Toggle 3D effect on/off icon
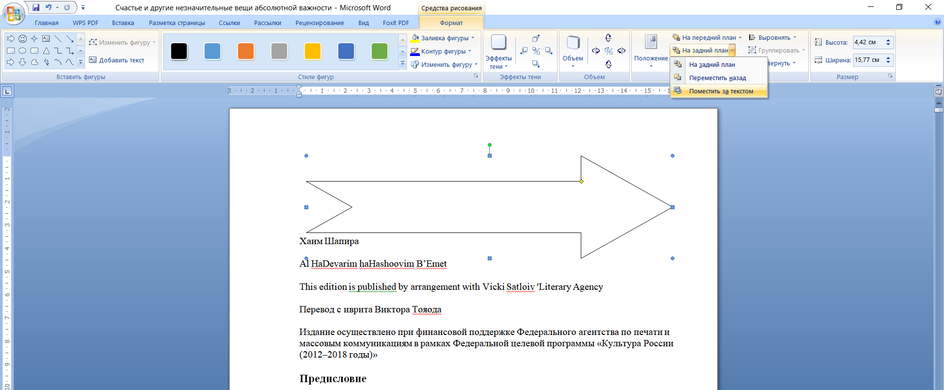The width and height of the screenshot is (944, 390). 609,51
